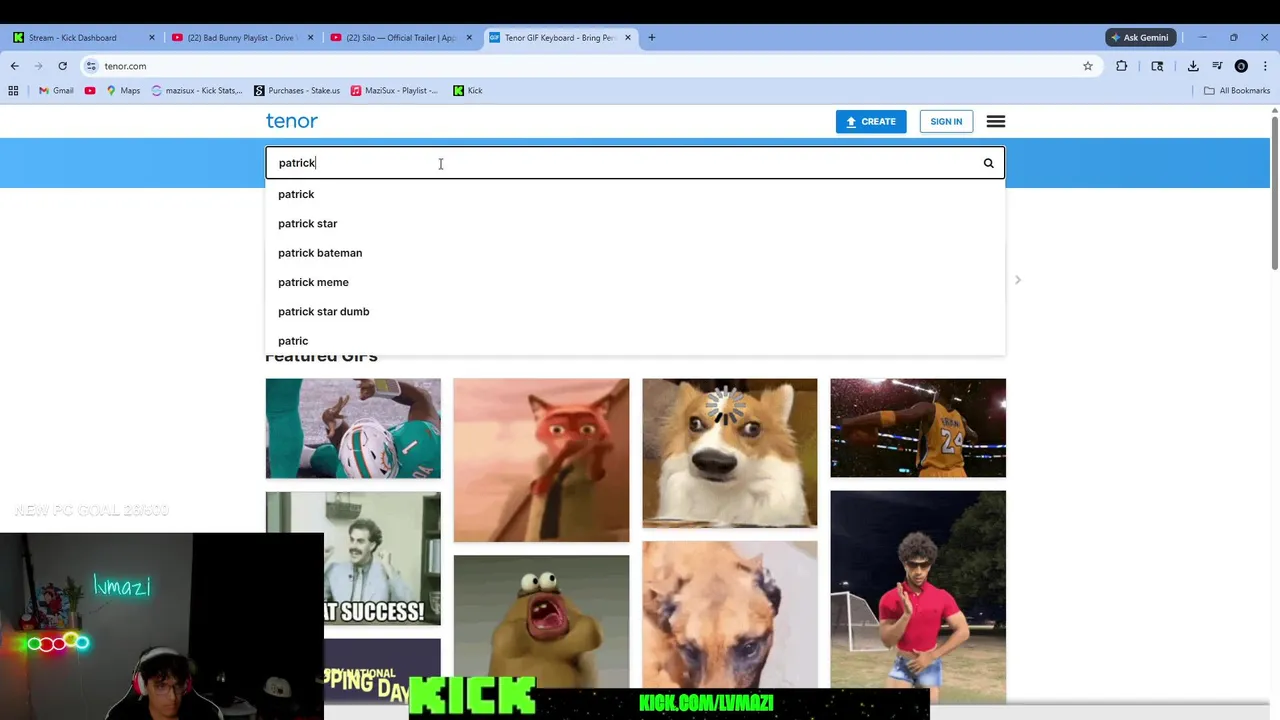Open the Tenor hamburger menu
This screenshot has width=1280, height=720.
point(996,121)
